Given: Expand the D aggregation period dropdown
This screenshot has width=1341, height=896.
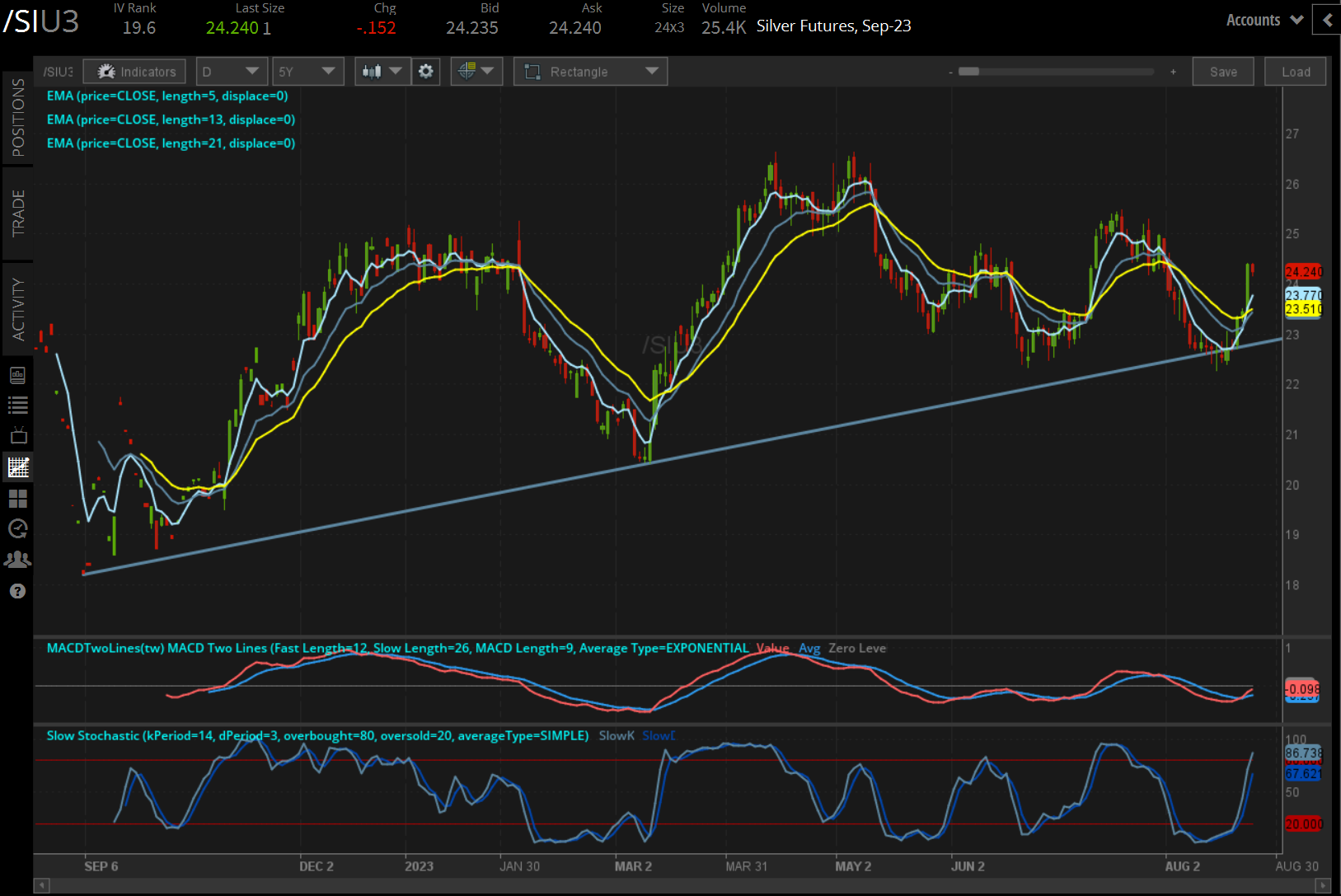Looking at the screenshot, I should [231, 72].
